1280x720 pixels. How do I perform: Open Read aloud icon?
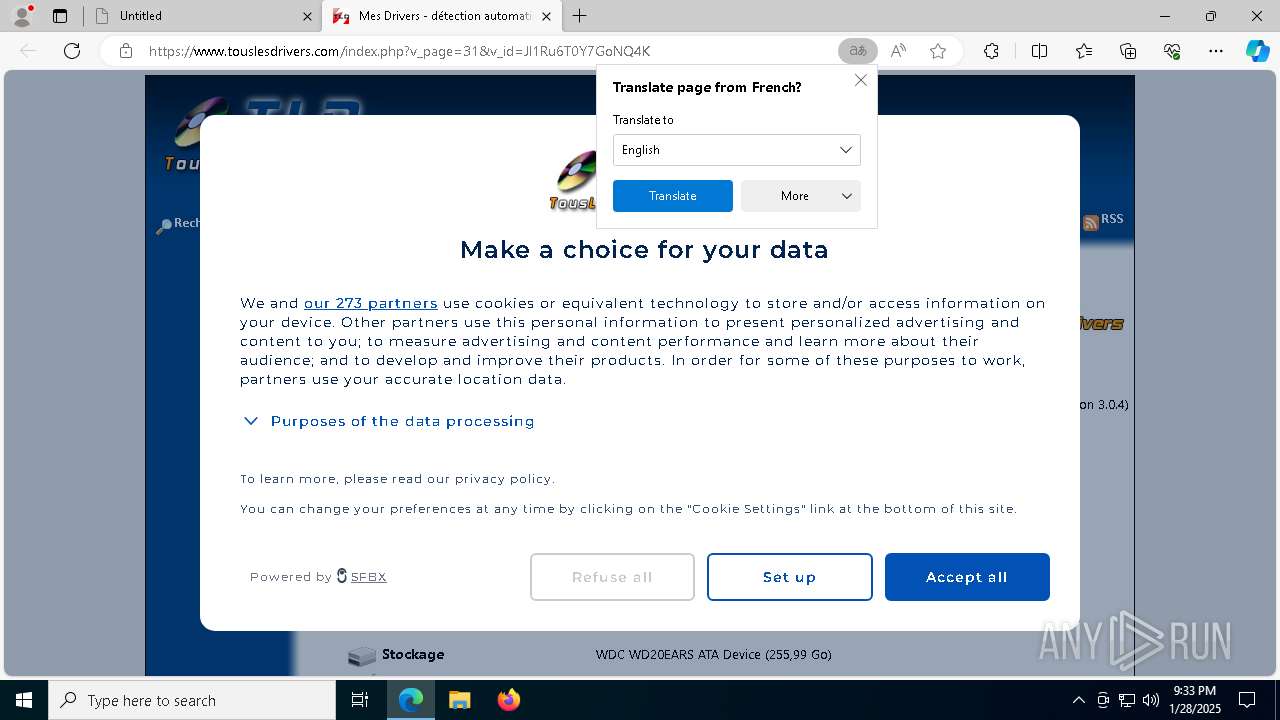pyautogui.click(x=898, y=51)
